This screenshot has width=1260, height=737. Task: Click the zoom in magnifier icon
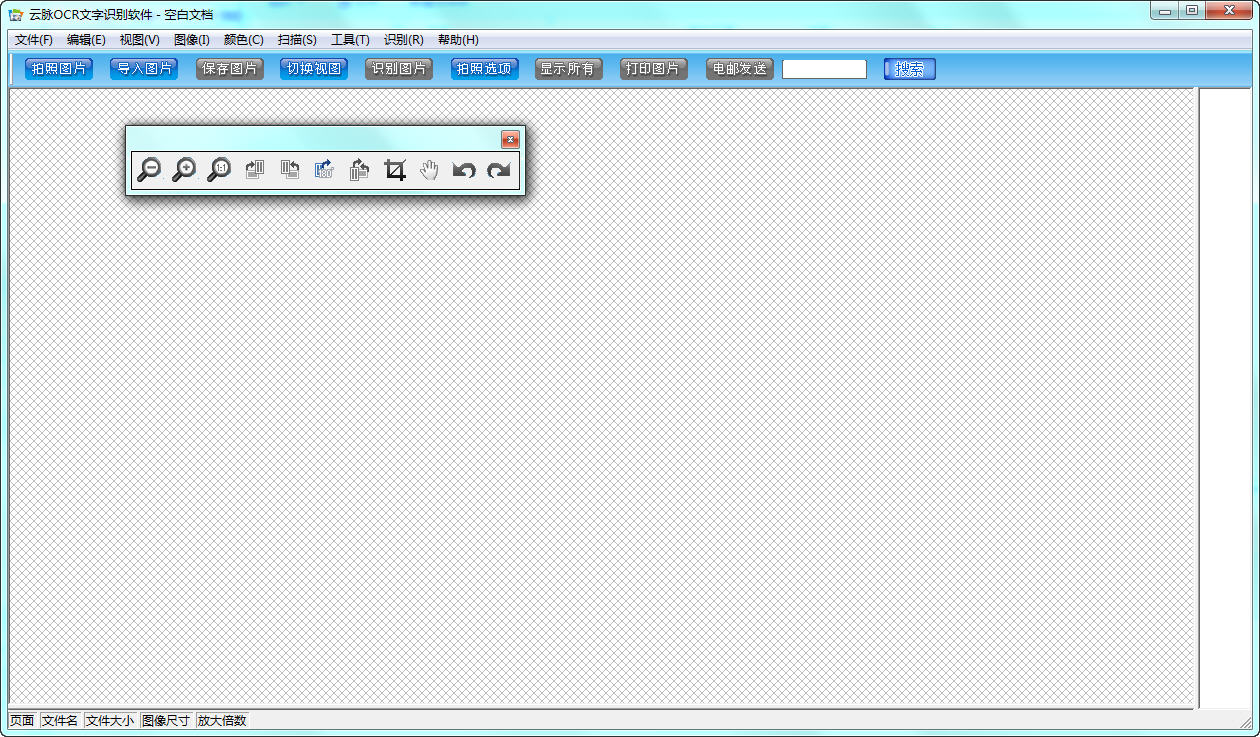click(184, 170)
